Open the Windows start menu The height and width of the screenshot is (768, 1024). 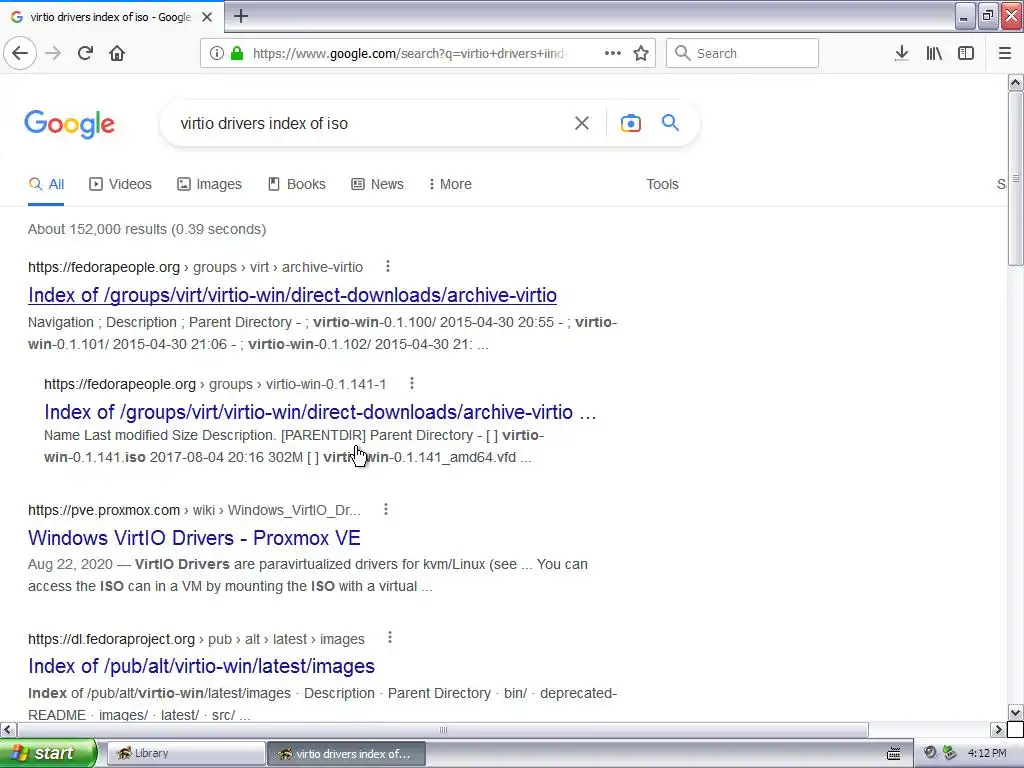click(x=48, y=753)
